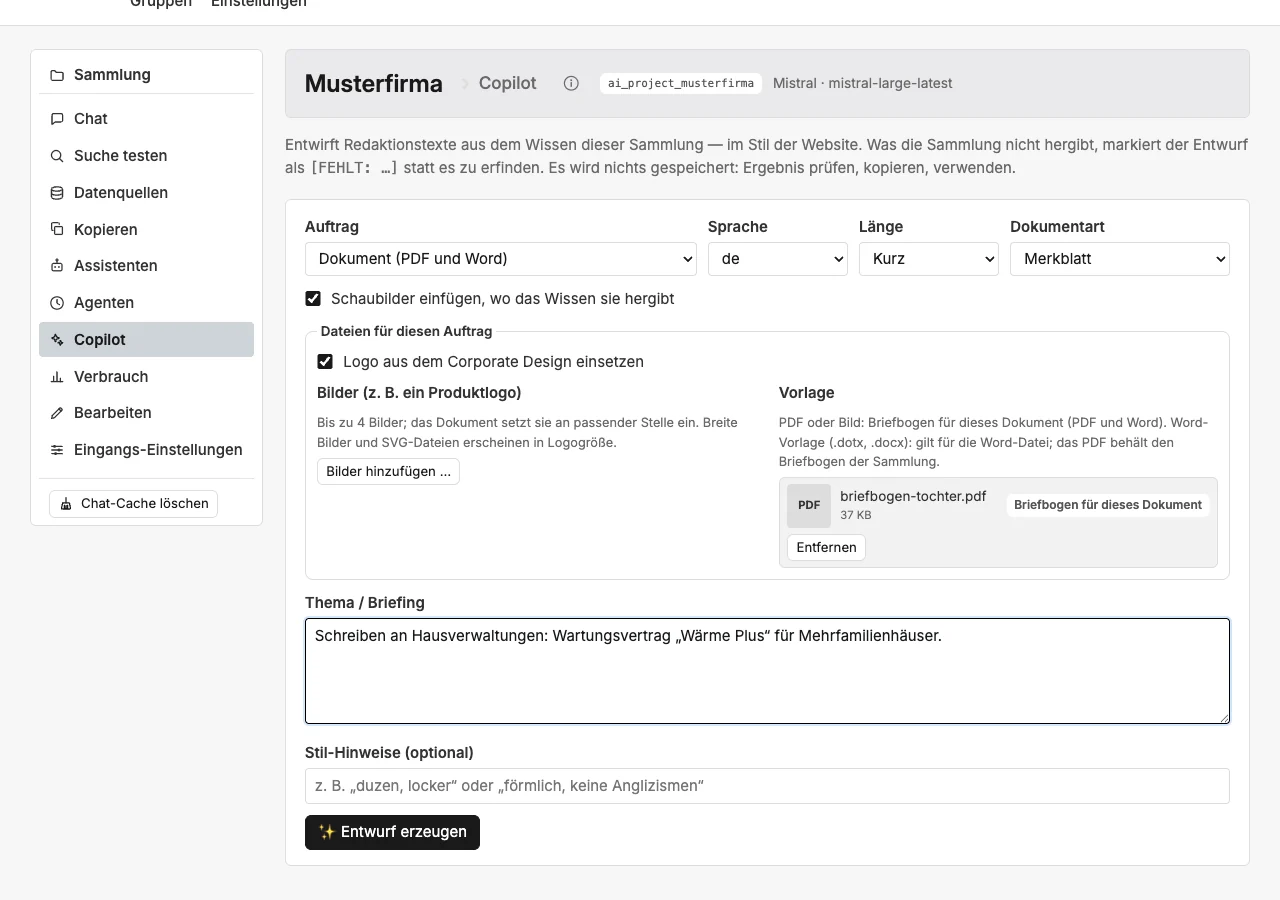Click the 37 KB file size text

point(855,516)
